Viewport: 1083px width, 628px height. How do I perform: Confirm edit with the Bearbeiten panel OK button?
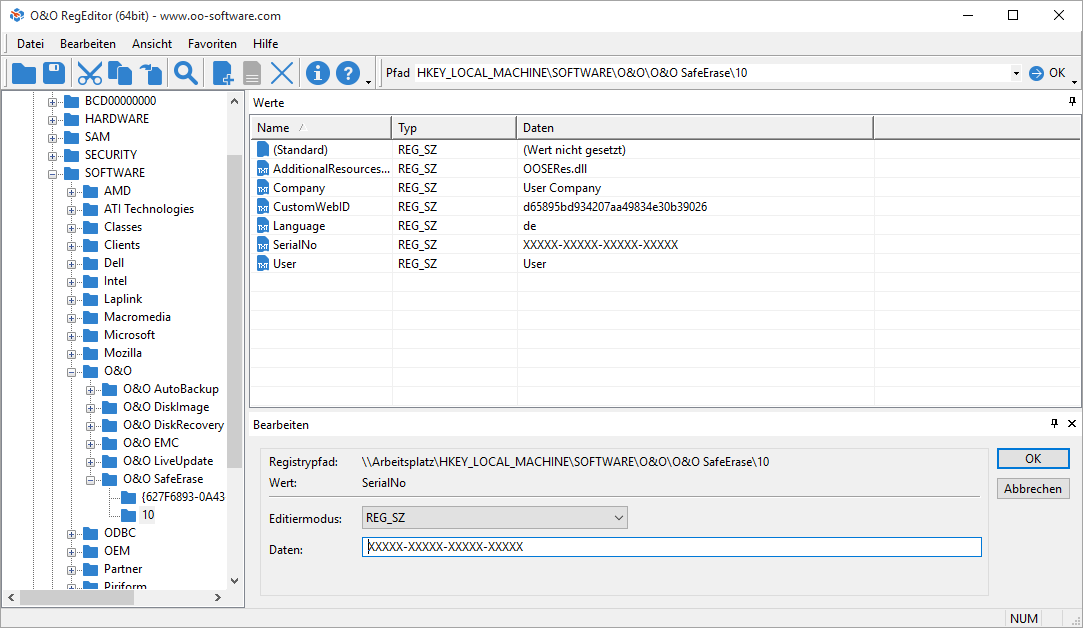coord(1033,458)
